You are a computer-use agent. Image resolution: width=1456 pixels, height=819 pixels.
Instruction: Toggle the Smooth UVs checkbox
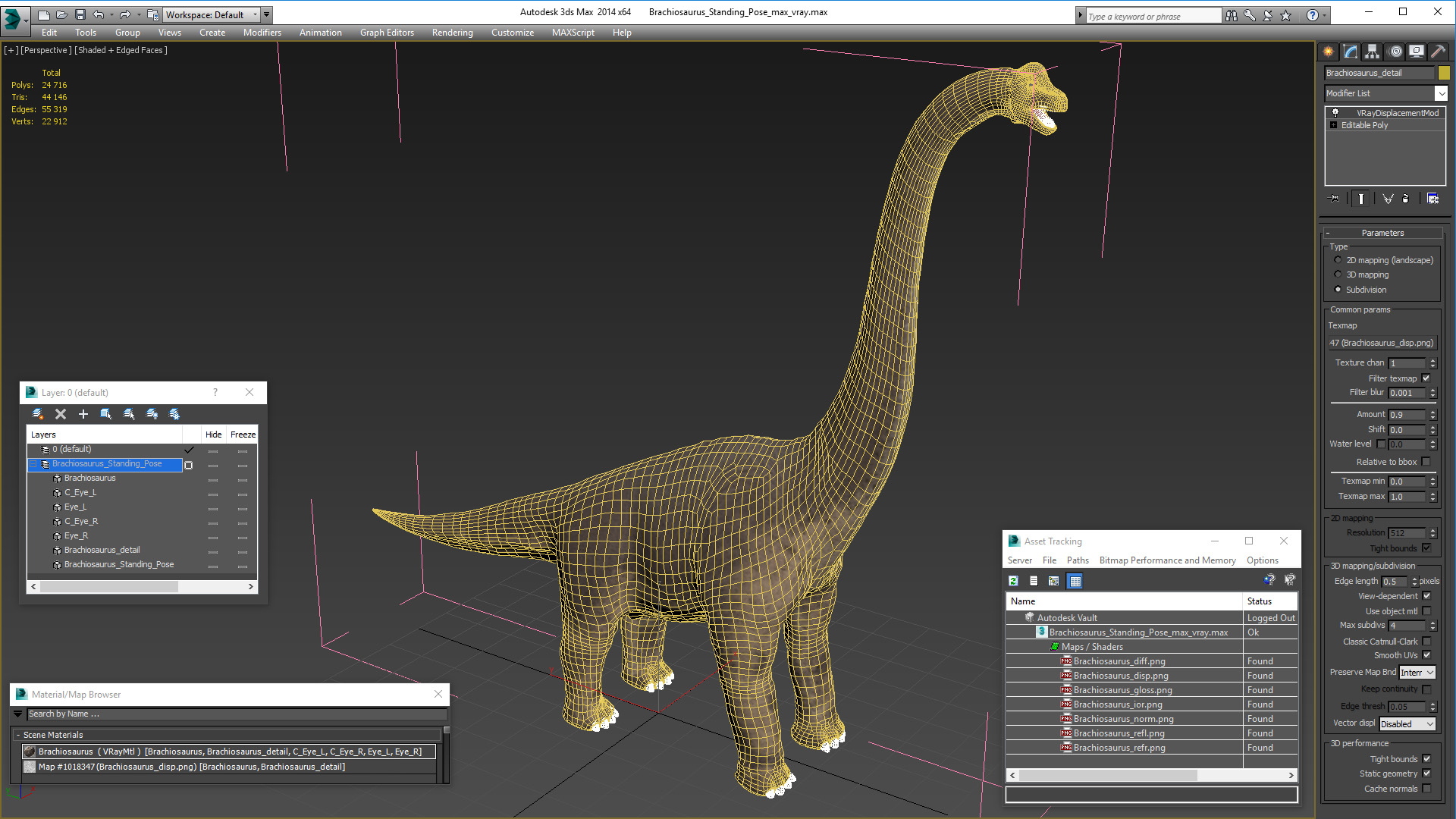point(1427,655)
